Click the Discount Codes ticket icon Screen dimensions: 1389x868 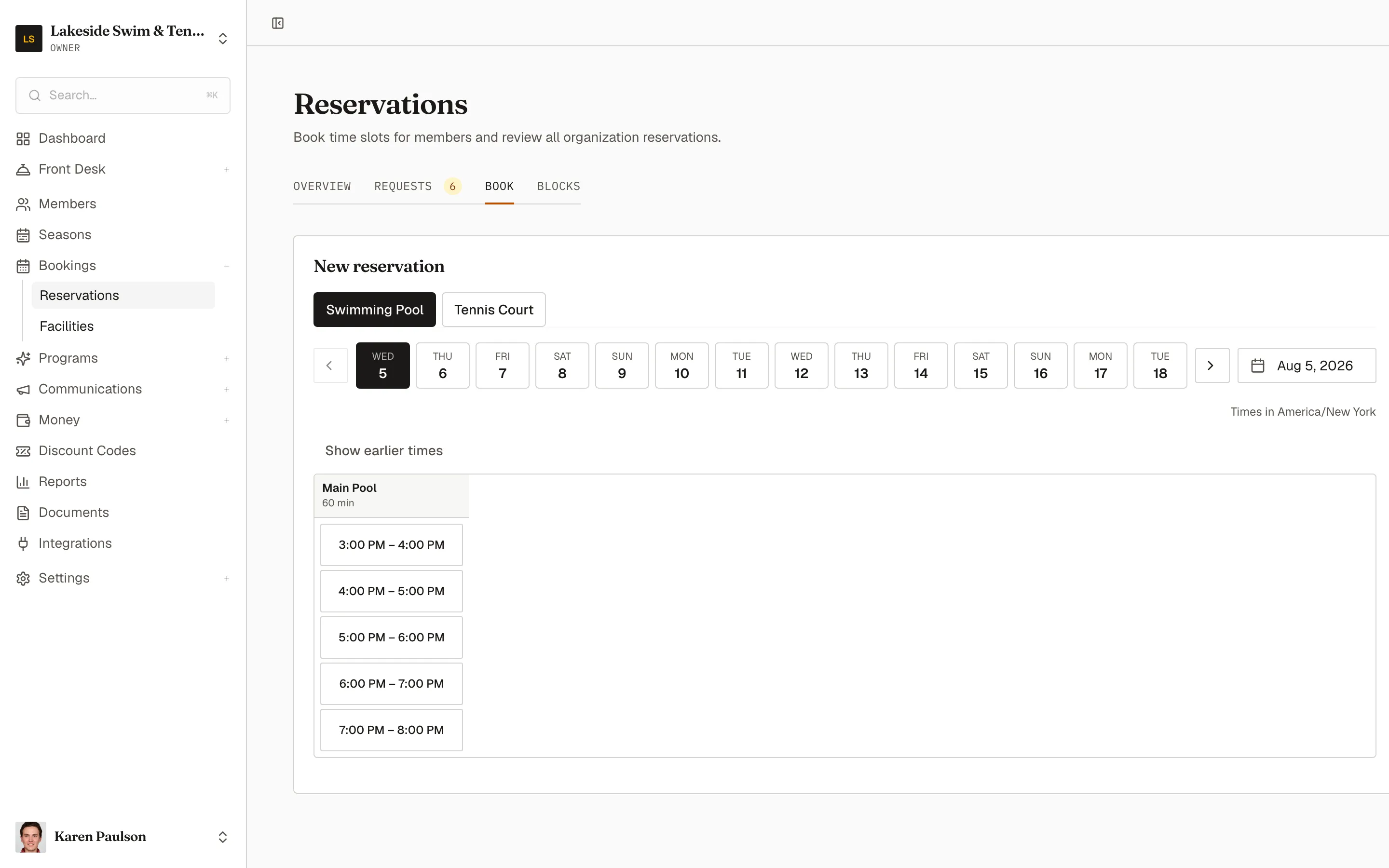(23, 451)
